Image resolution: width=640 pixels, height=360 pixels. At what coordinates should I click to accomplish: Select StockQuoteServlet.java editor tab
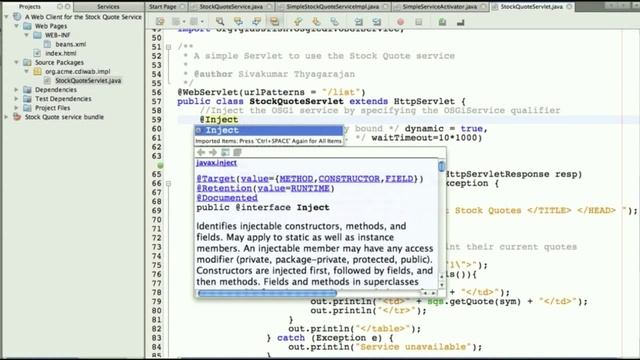(531, 7)
